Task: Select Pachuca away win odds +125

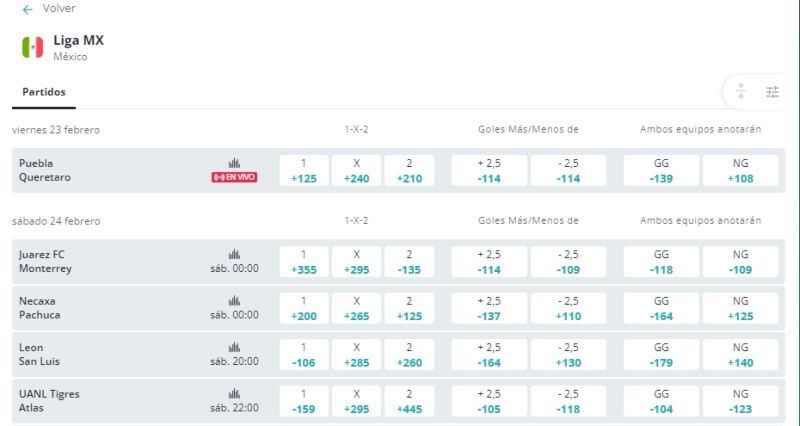Action: (409, 308)
